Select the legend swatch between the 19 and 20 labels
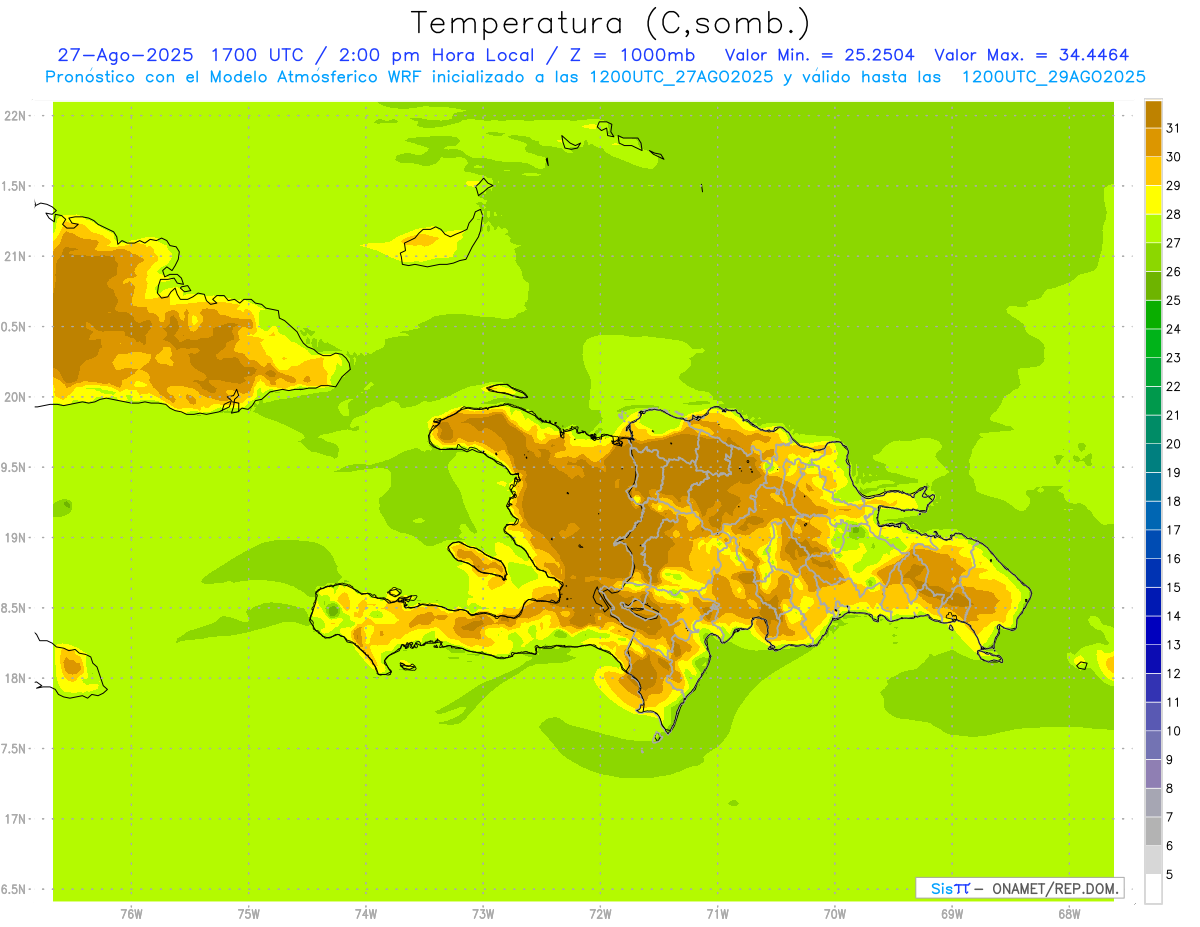Image resolution: width=1200 pixels, height=927 pixels. 1153,457
